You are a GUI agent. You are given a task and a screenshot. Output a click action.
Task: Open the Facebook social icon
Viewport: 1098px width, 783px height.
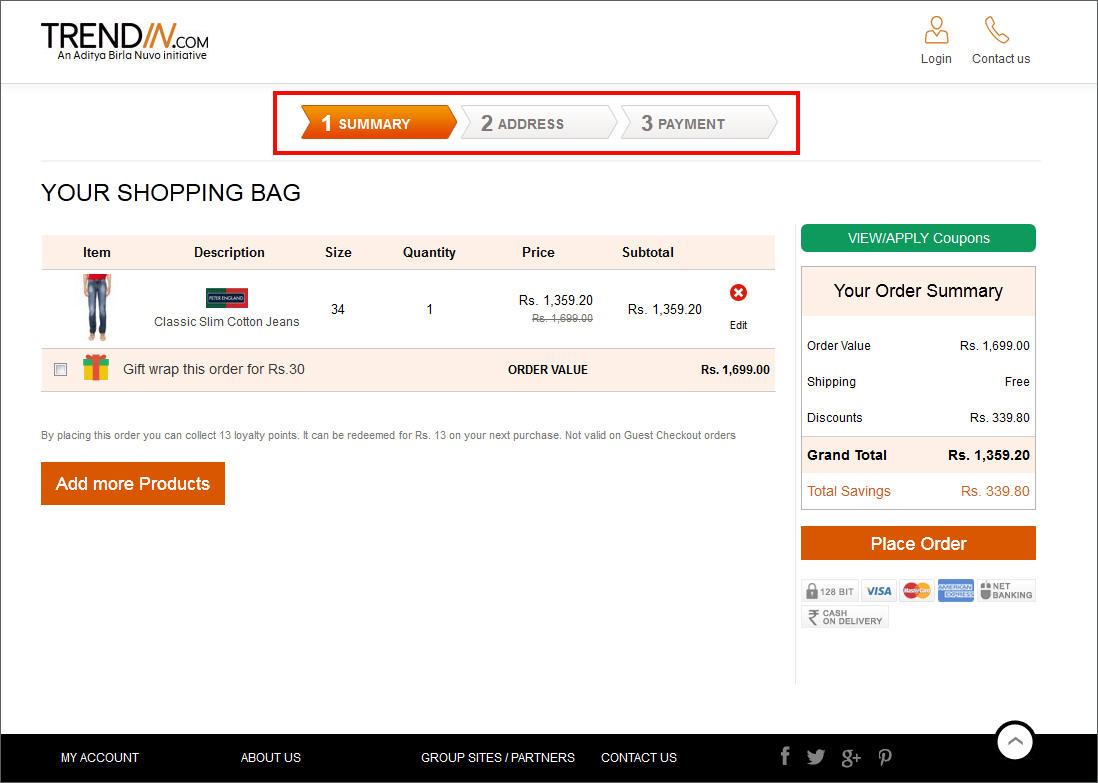click(785, 756)
